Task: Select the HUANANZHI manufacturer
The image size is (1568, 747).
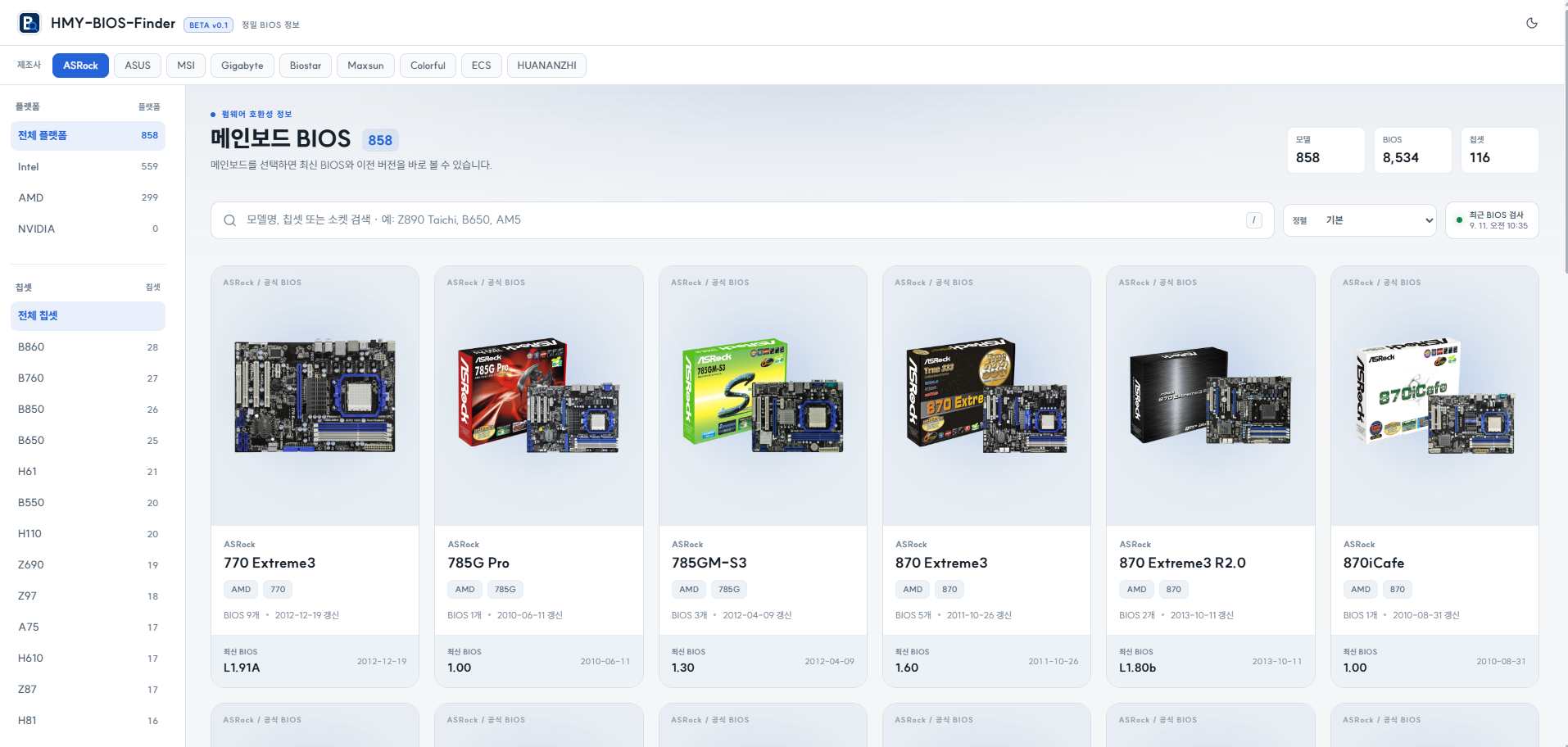Action: point(546,66)
